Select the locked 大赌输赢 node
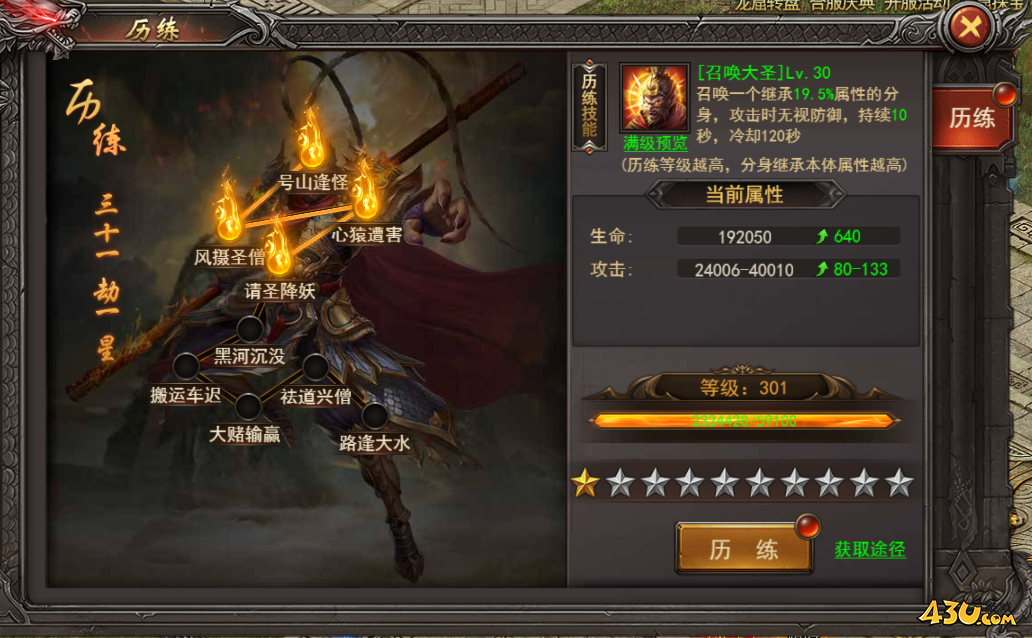This screenshot has height=638, width=1032. pos(248,407)
